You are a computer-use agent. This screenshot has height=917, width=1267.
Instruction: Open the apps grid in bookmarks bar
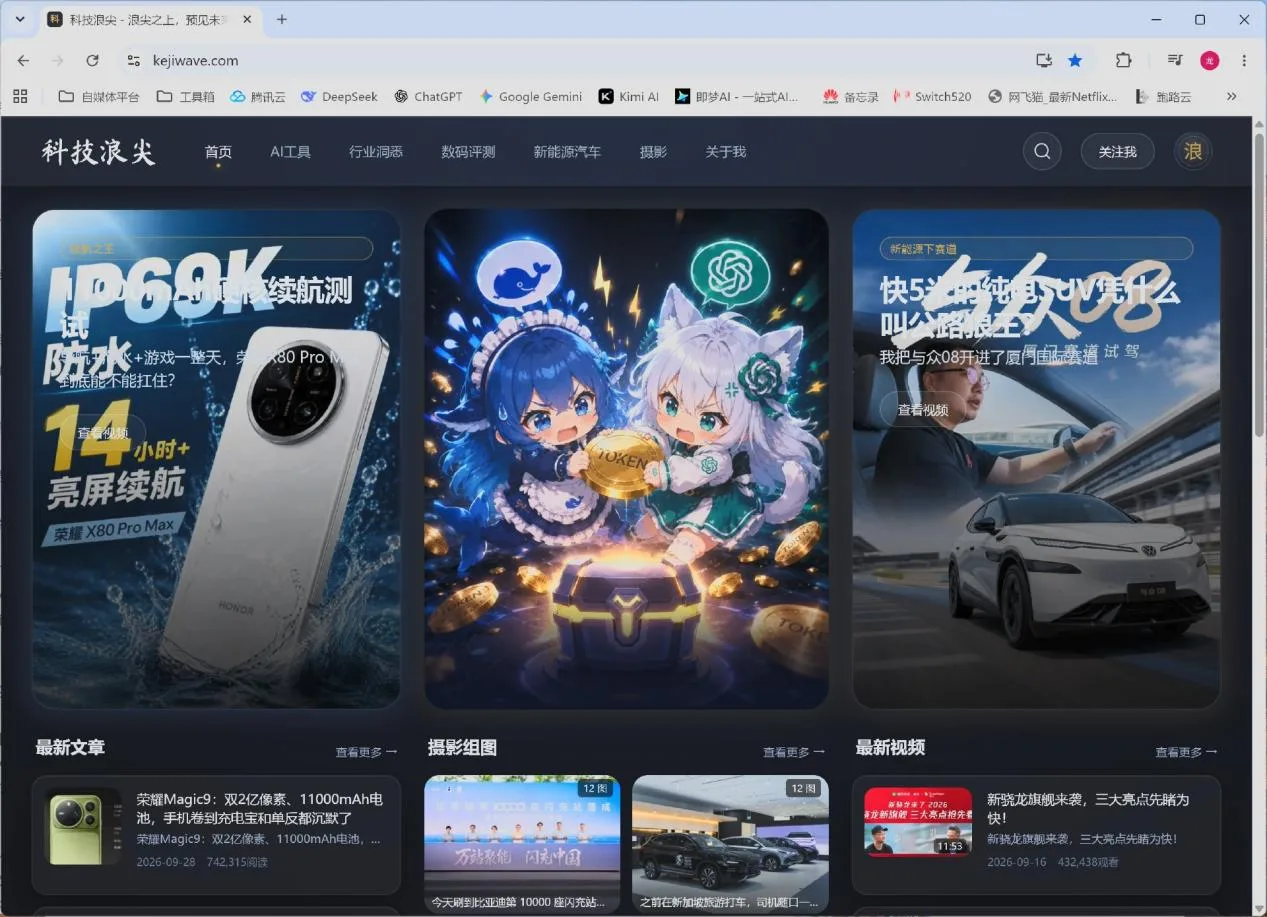click(20, 96)
